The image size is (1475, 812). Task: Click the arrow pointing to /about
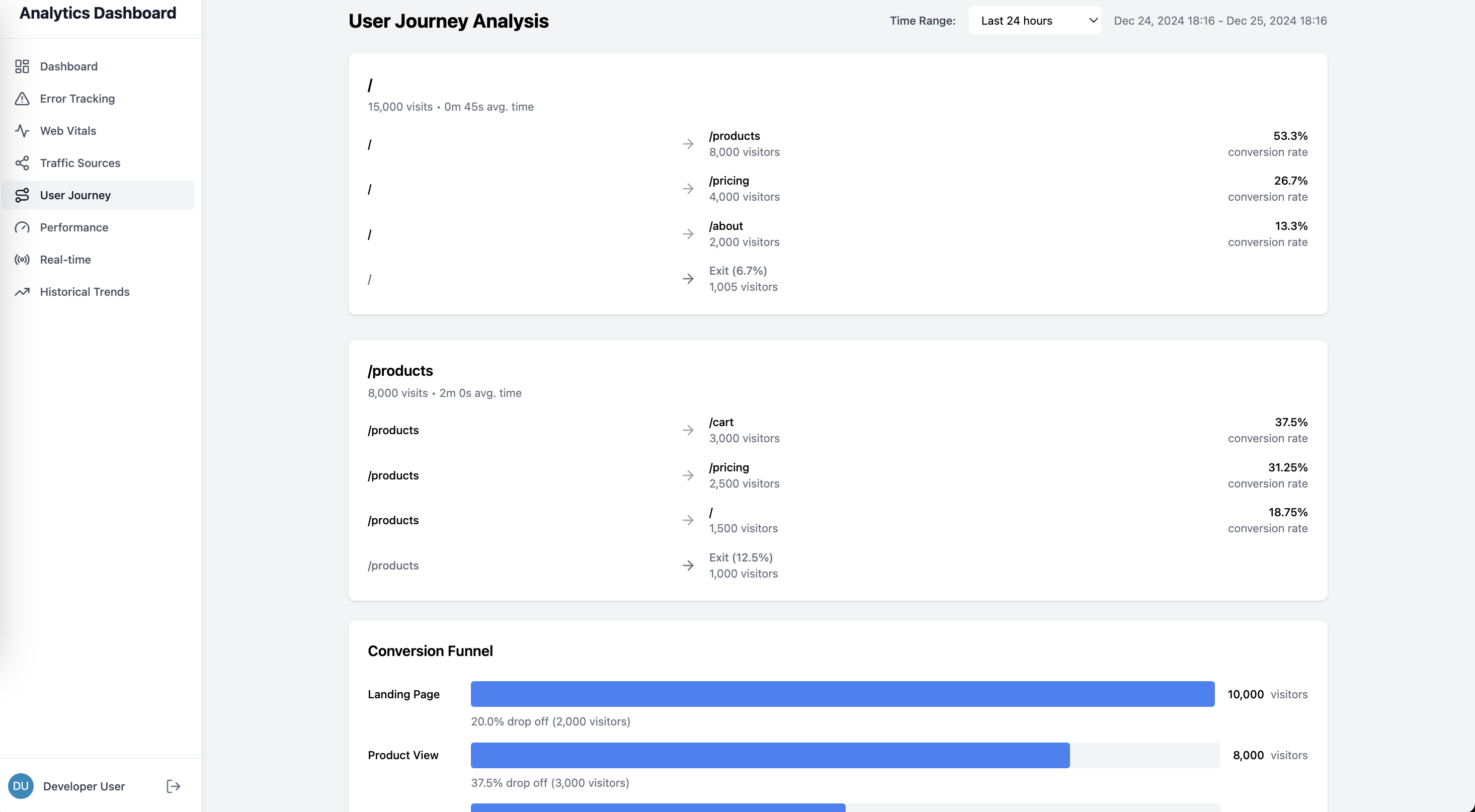click(688, 233)
